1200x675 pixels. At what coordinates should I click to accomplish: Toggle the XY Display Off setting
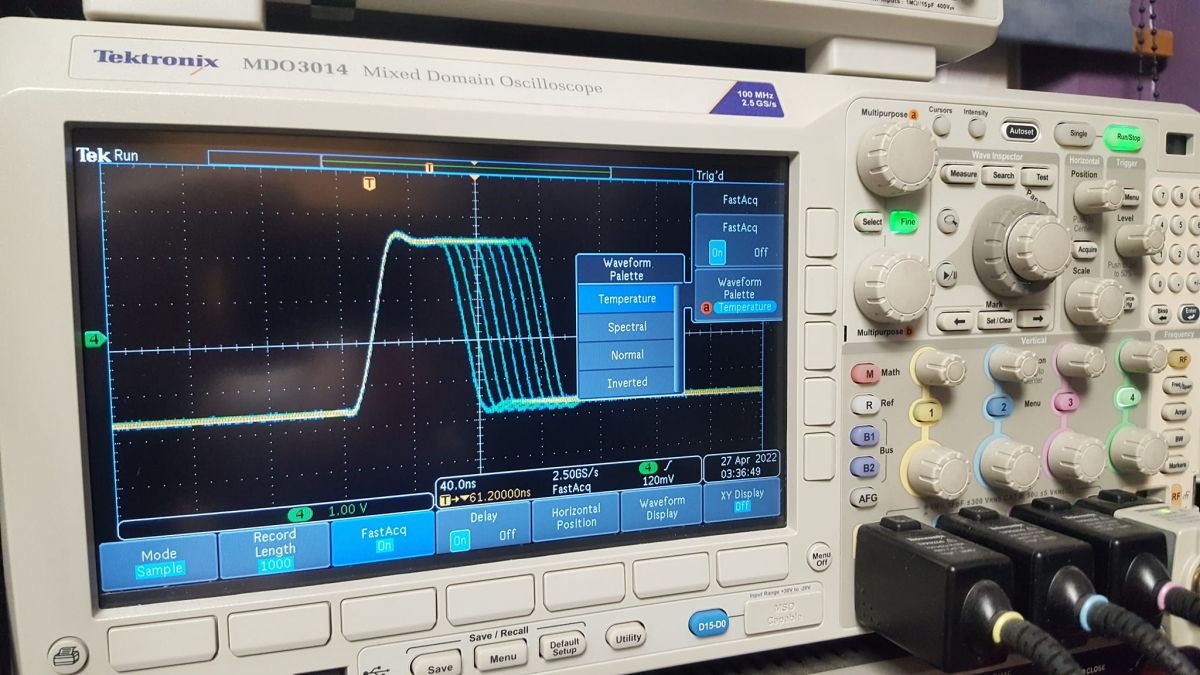[x=742, y=500]
